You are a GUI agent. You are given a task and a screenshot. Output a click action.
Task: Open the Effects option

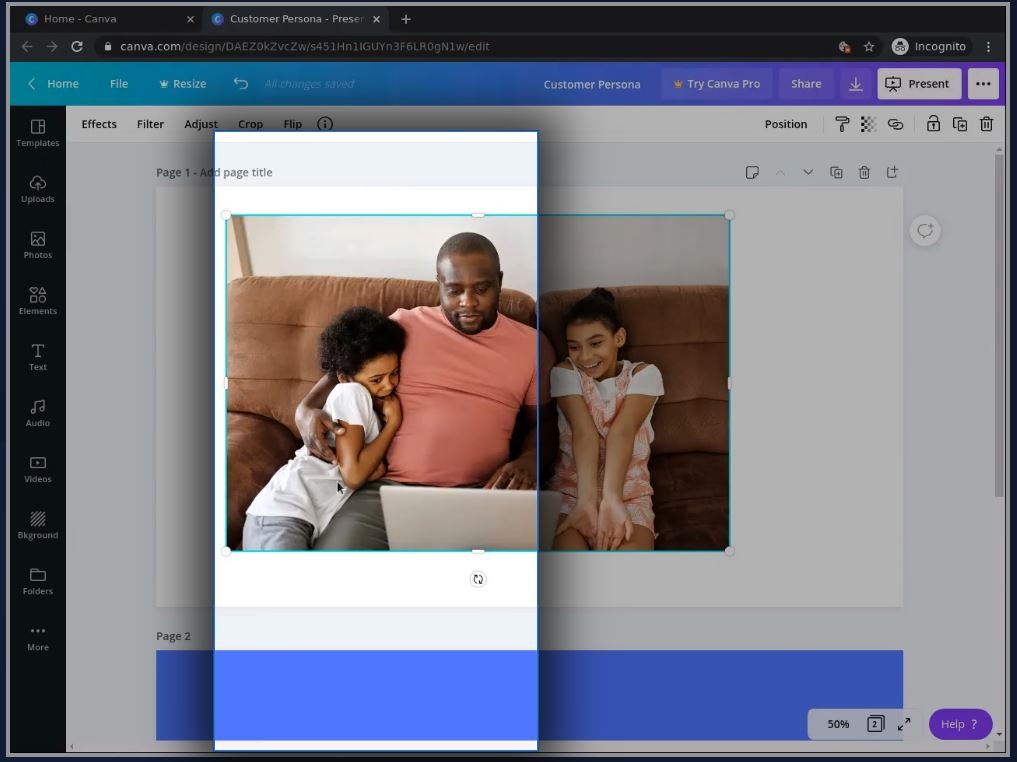(x=99, y=124)
